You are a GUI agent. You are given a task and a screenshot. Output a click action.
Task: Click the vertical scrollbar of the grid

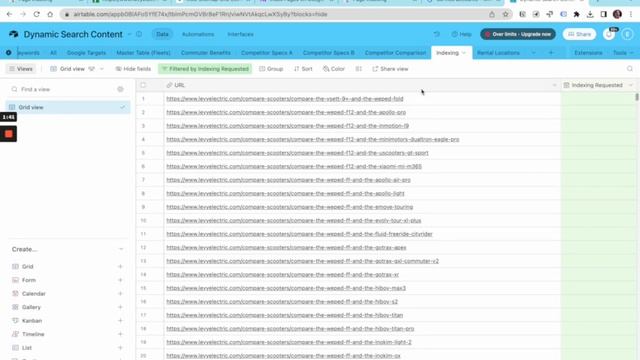point(637,97)
